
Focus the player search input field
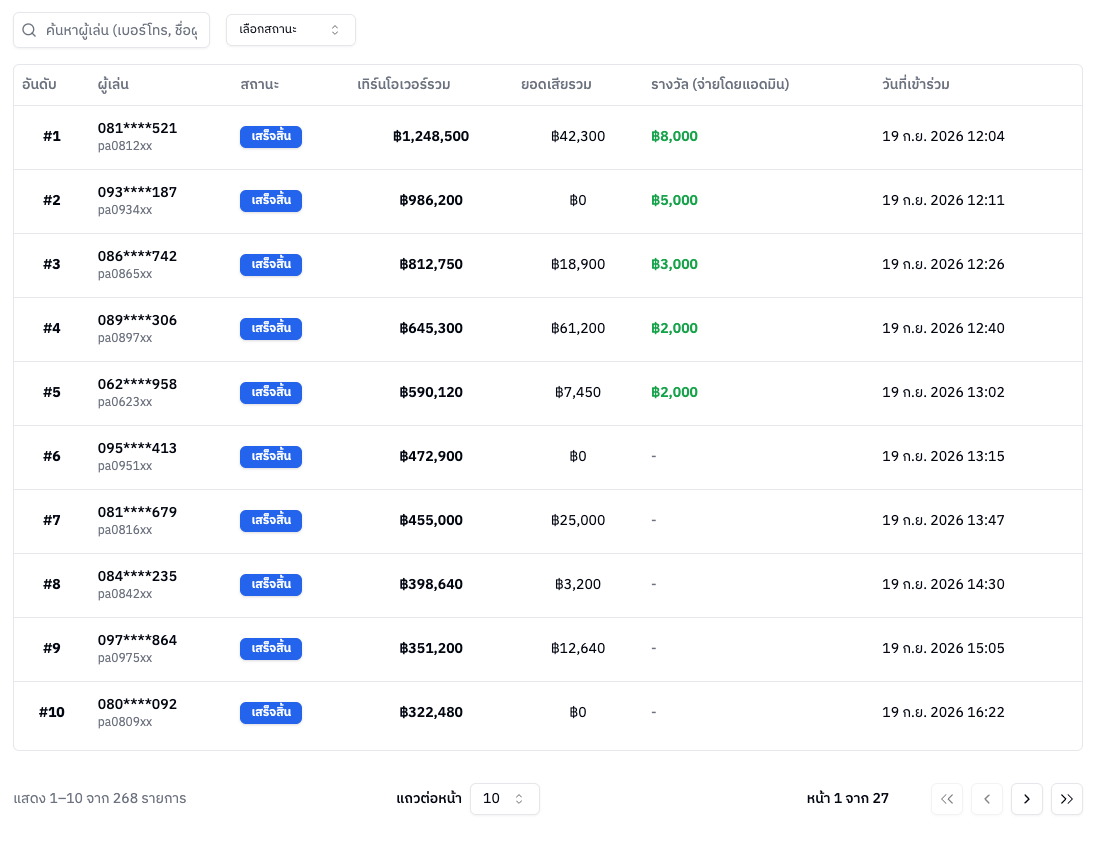111,30
